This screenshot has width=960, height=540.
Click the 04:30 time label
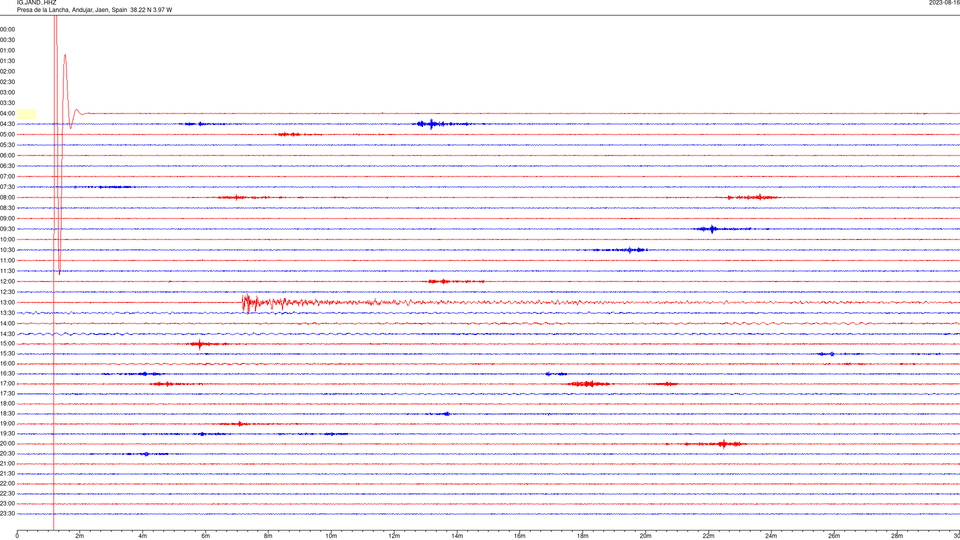7,124
